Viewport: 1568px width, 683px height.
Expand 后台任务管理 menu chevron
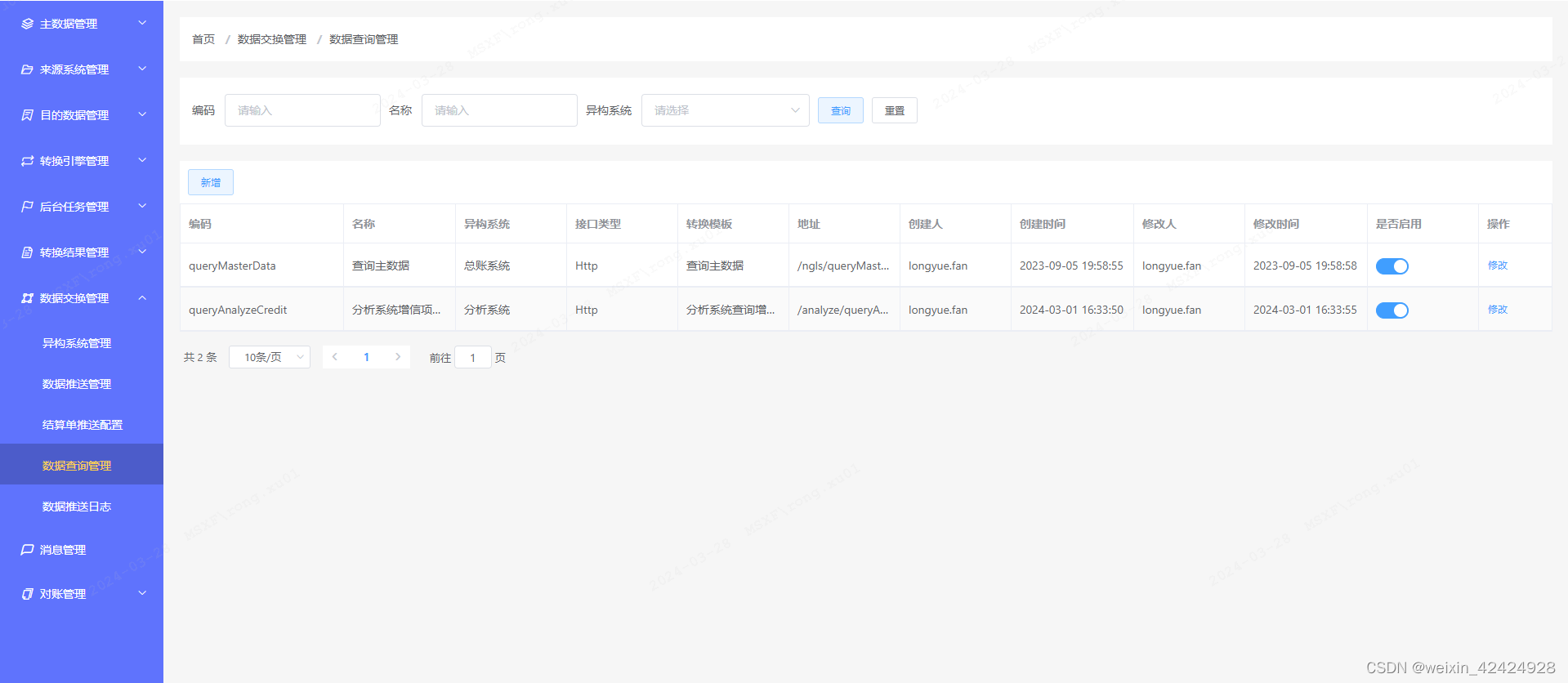[142, 206]
